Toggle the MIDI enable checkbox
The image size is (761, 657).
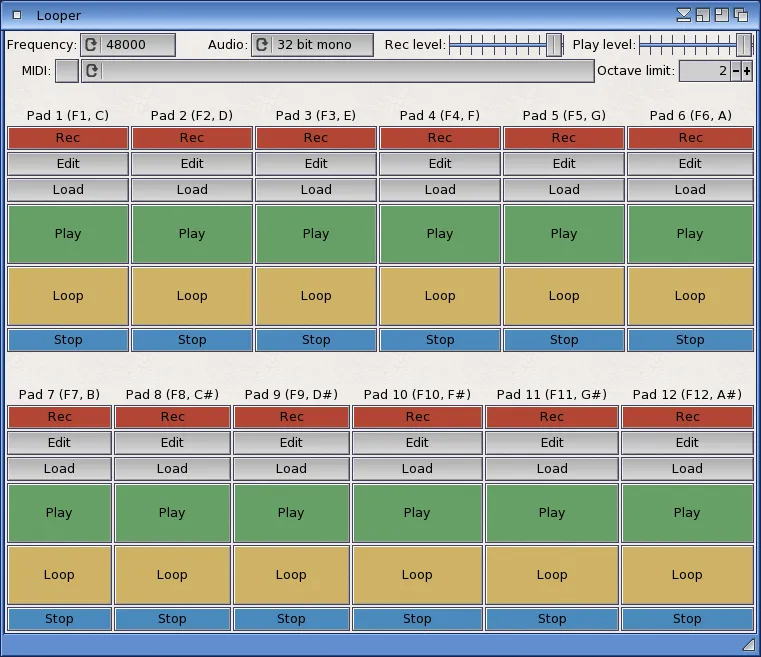pos(66,71)
